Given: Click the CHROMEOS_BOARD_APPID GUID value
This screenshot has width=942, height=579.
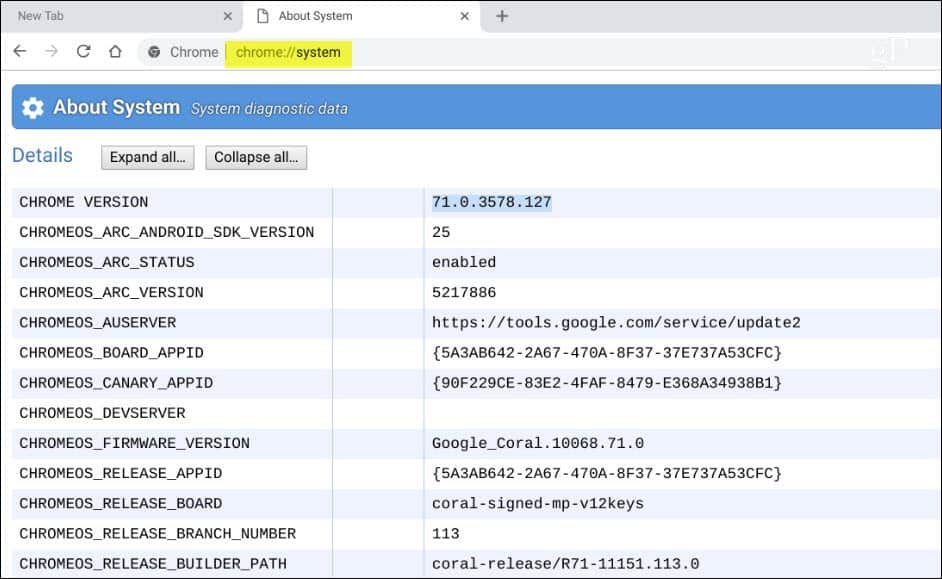Looking at the screenshot, I should [607, 353].
